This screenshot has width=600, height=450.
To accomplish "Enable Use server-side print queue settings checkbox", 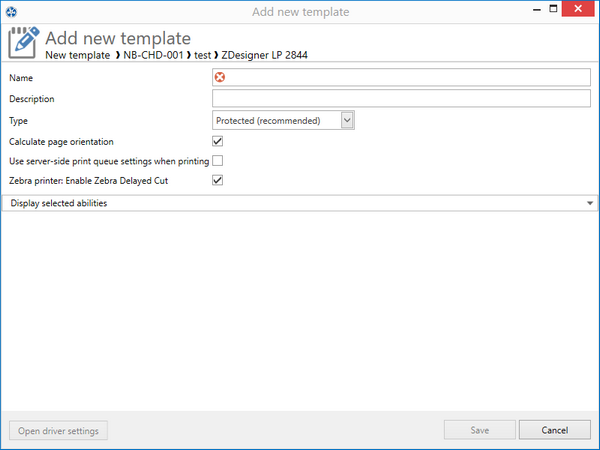I will [x=217, y=161].
